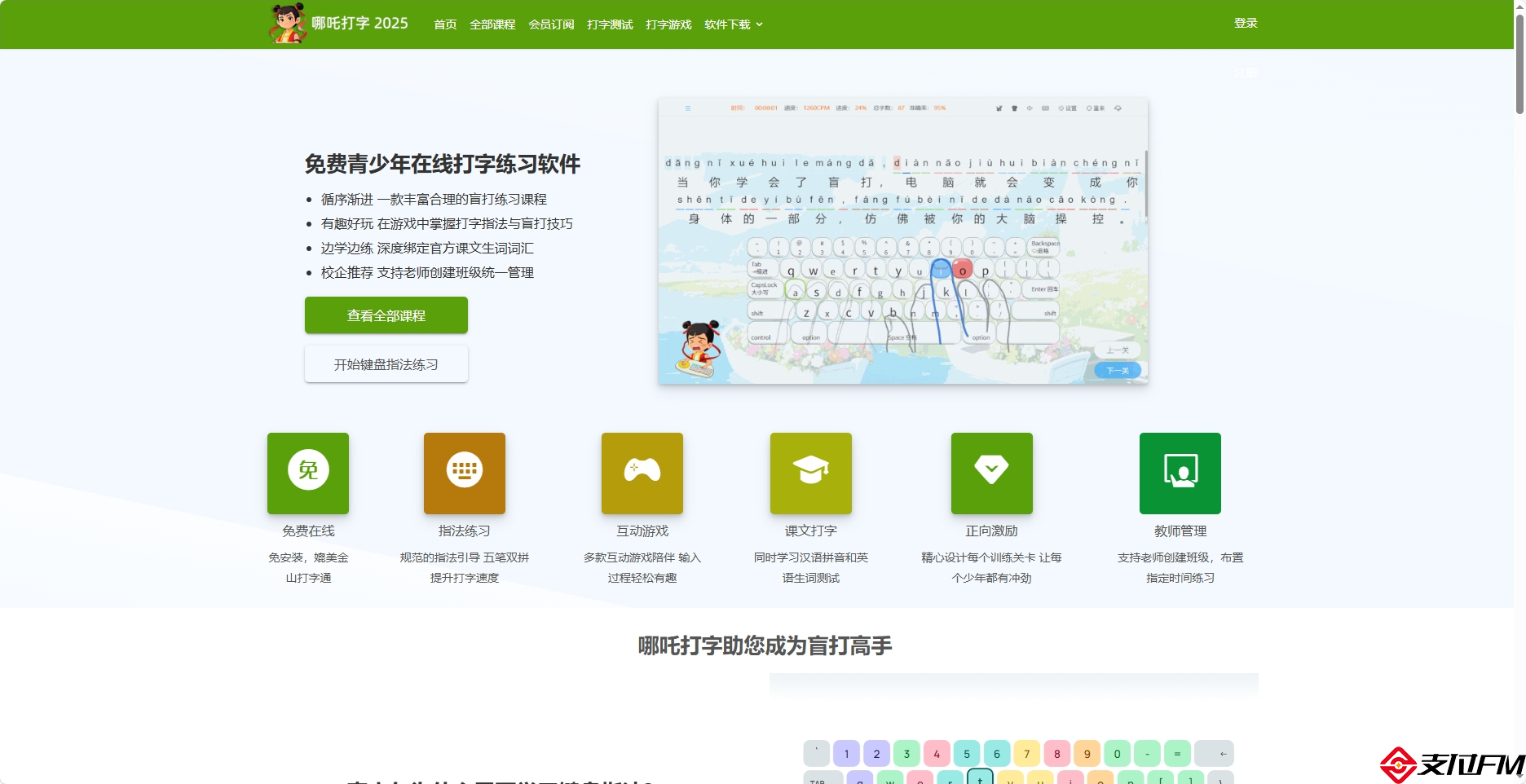The width and height of the screenshot is (1526, 784).
Task: Click the 课文打字 graduation cap icon
Action: [811, 473]
